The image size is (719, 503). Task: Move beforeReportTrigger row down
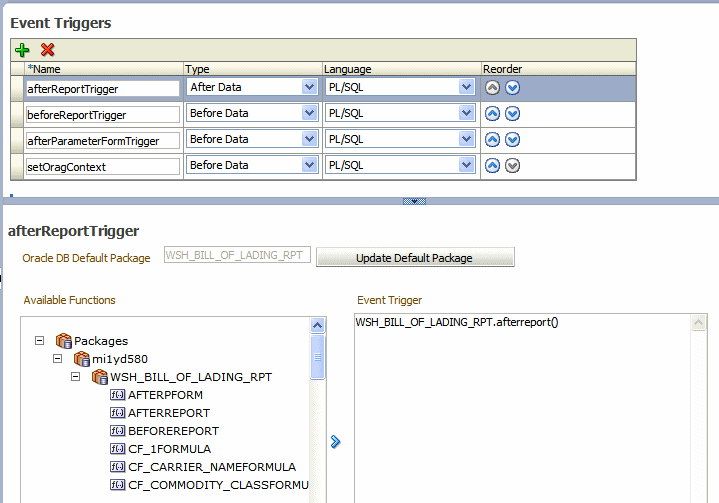[512, 114]
